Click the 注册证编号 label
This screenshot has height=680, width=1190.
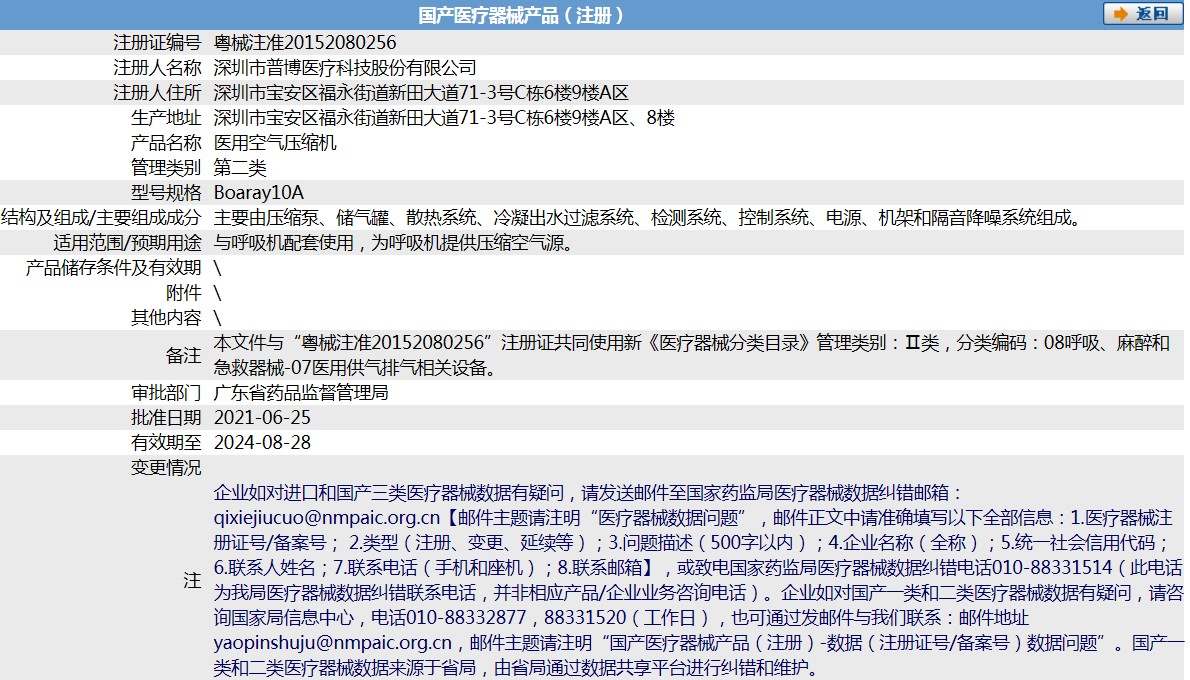point(157,42)
